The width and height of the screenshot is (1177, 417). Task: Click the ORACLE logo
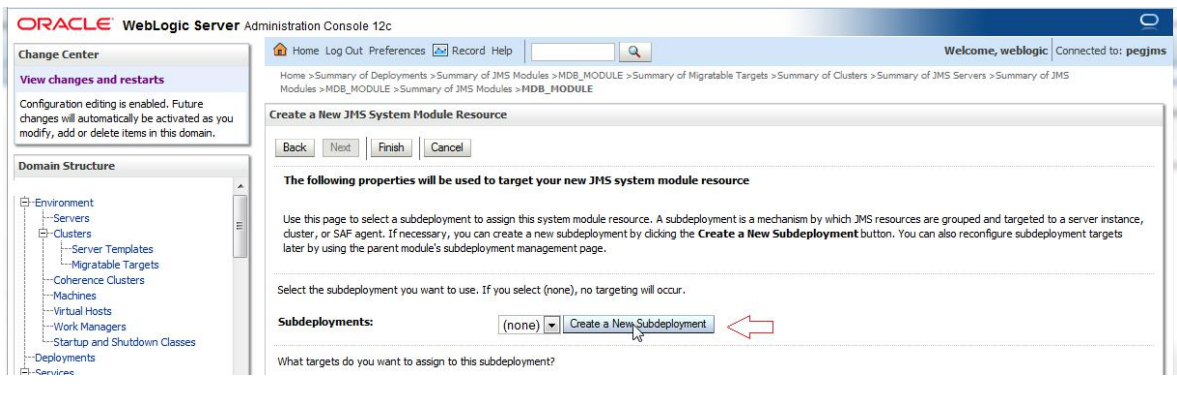pos(66,25)
